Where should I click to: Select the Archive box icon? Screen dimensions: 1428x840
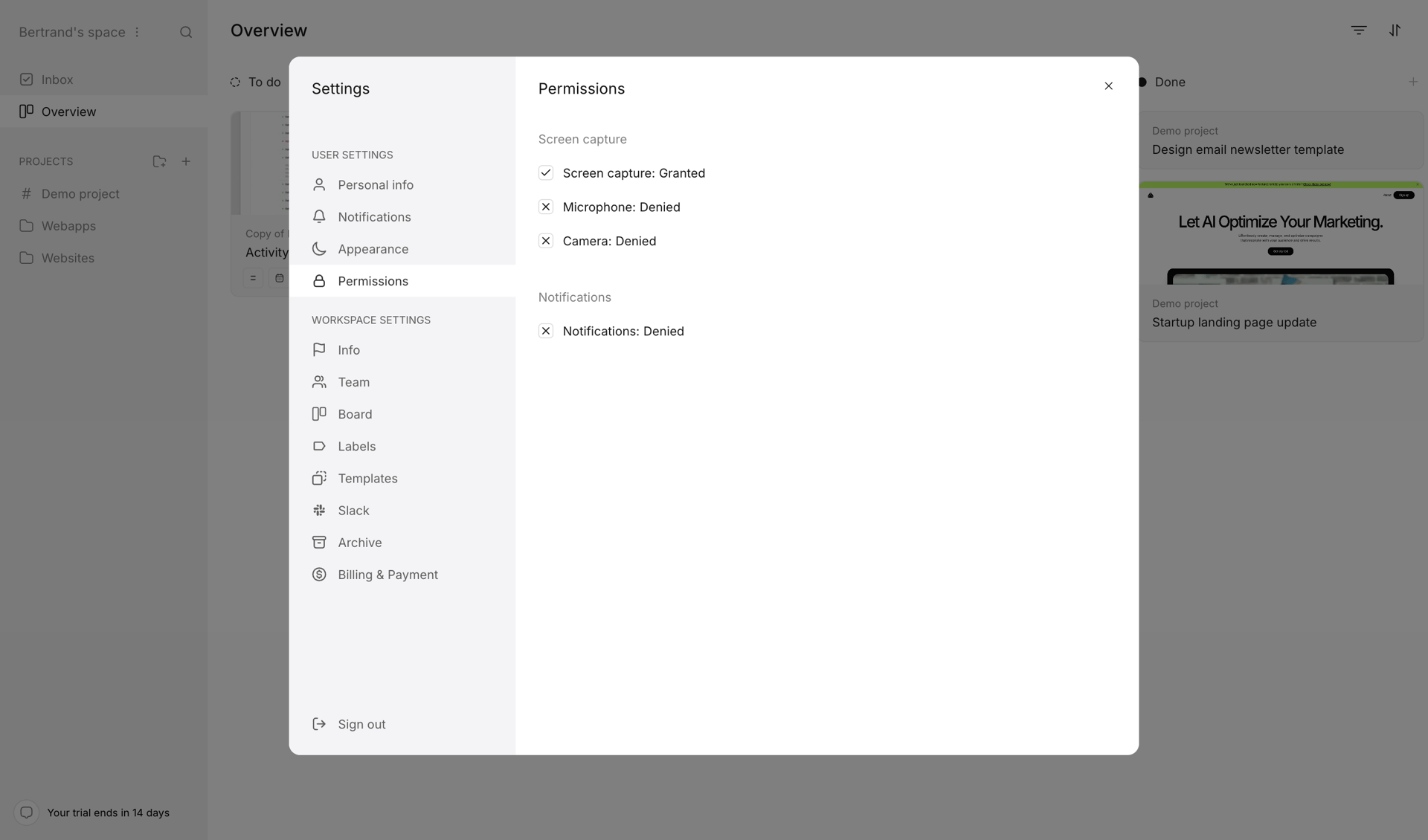(x=320, y=542)
